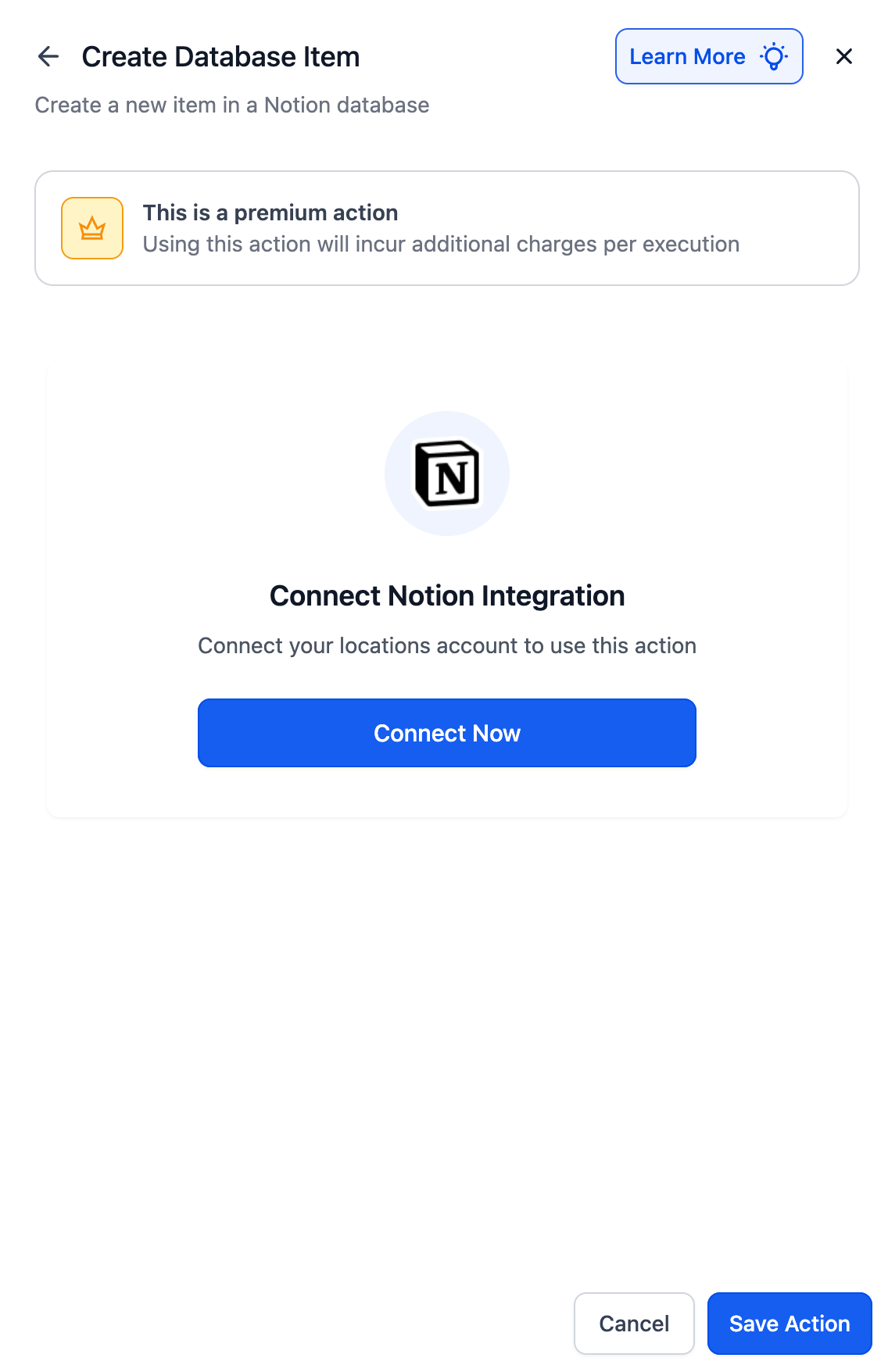Click the Notion logo icon
This screenshot has height=1372, width=888.
447,473
